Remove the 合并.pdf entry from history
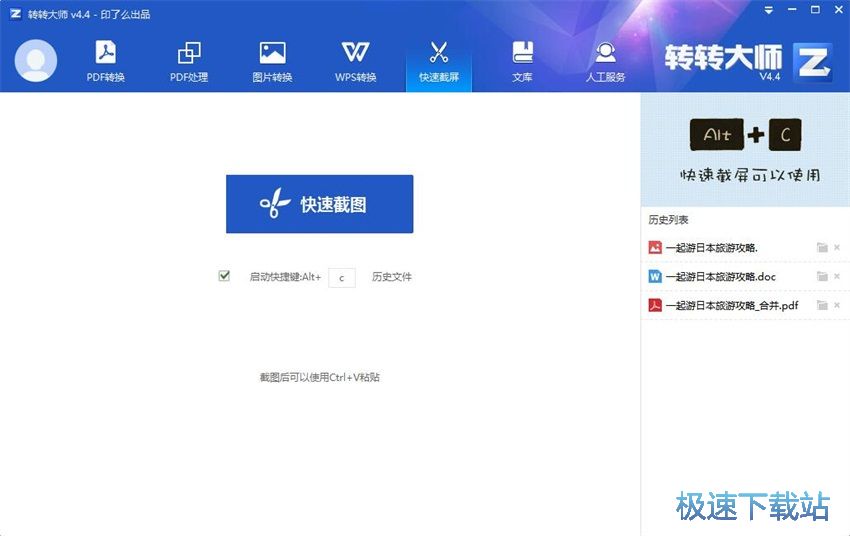 pos(837,305)
